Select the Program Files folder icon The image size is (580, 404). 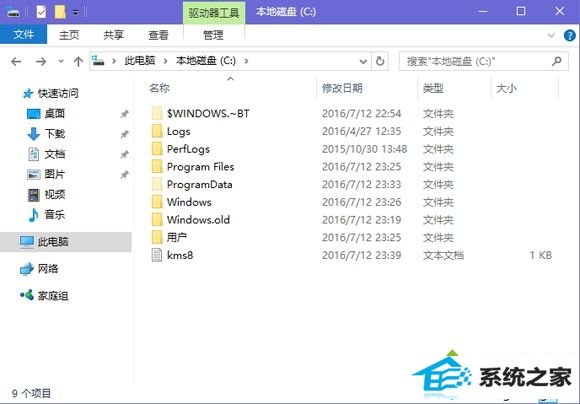click(x=157, y=166)
